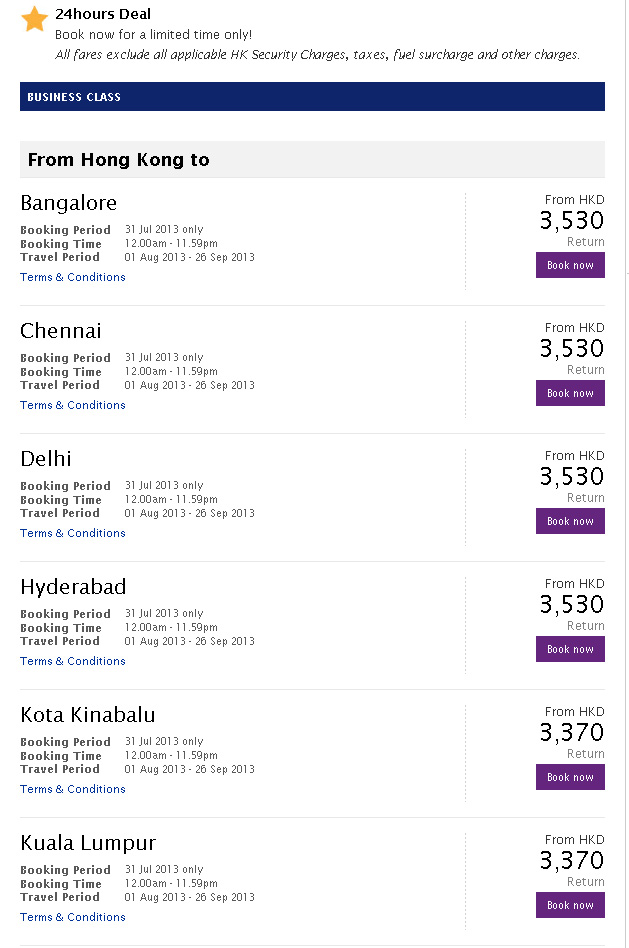Click the 24hours Deal title text
This screenshot has width=629, height=948.
[x=103, y=15]
